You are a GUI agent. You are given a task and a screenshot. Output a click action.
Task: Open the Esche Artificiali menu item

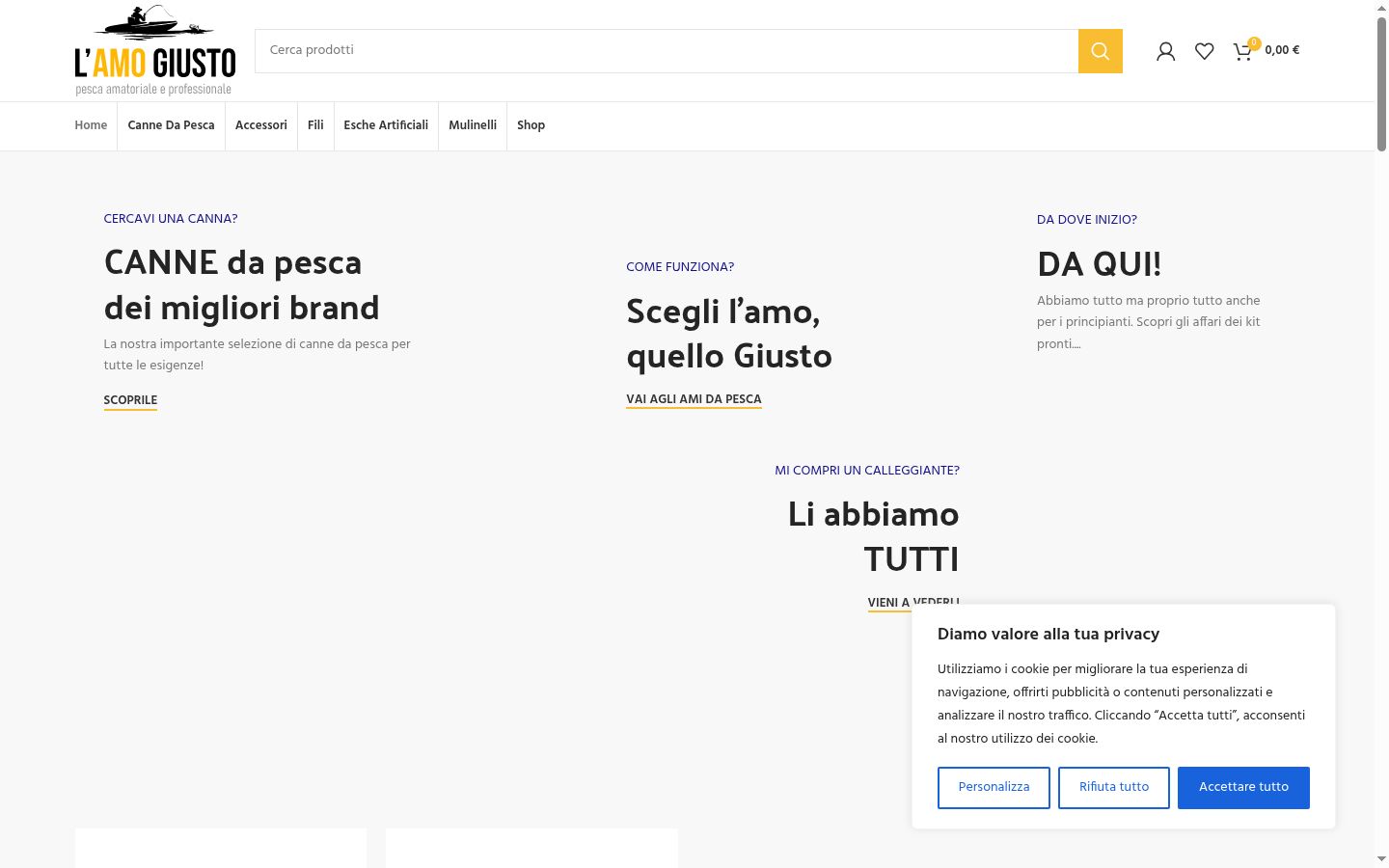click(x=386, y=125)
